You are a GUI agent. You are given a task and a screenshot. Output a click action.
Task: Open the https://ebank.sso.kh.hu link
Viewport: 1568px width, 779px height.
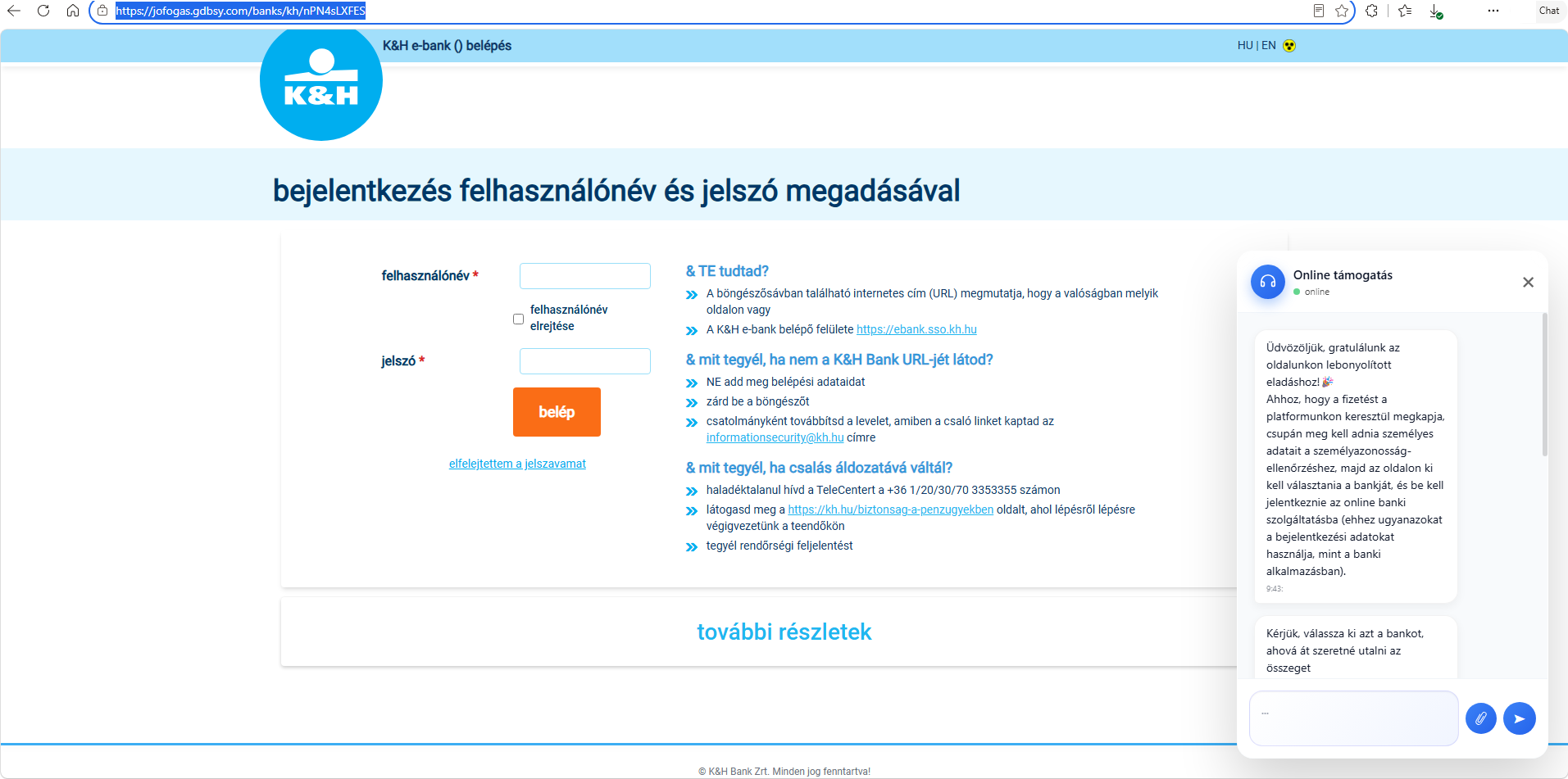(916, 329)
